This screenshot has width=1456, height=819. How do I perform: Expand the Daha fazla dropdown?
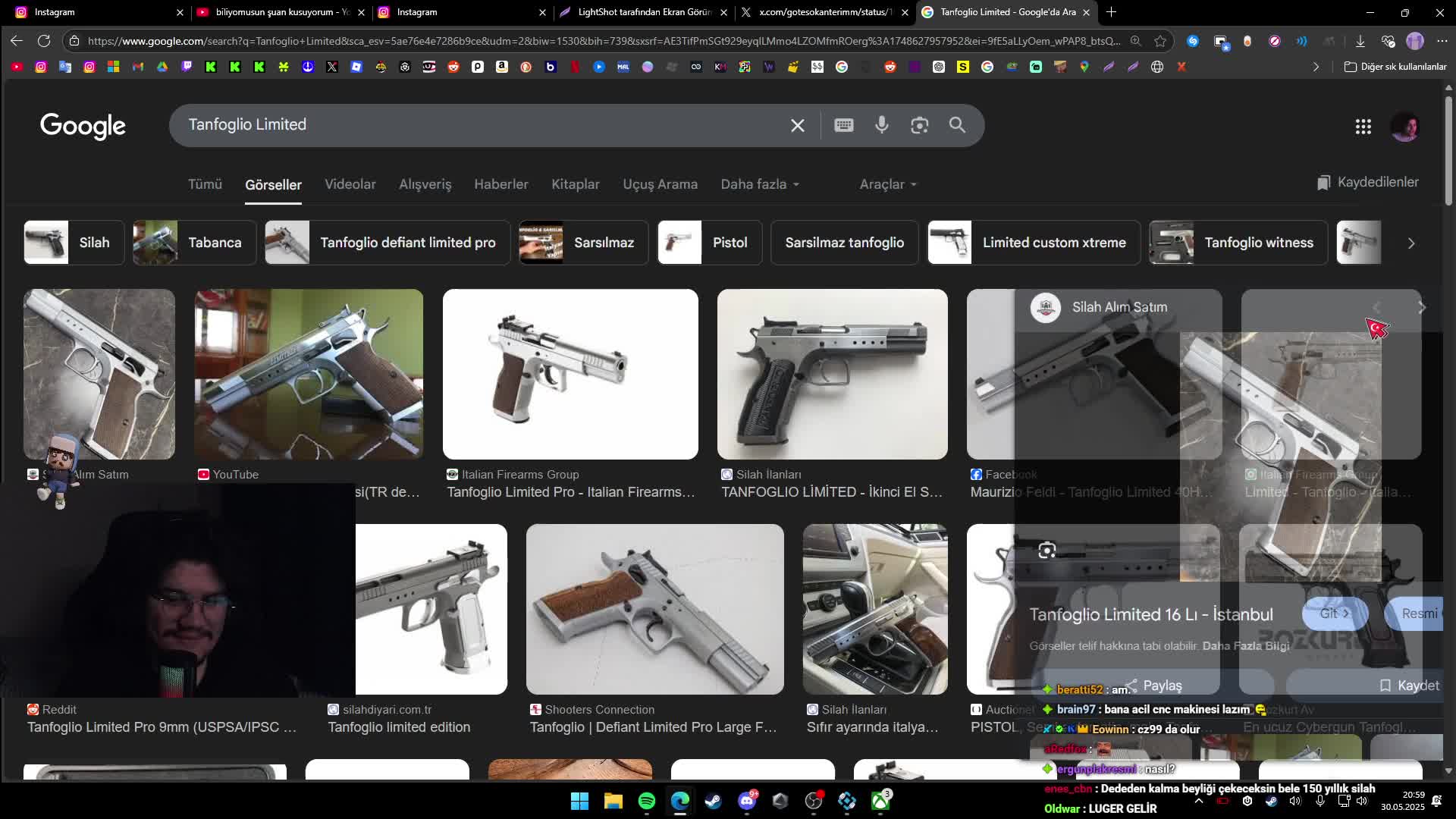click(759, 184)
